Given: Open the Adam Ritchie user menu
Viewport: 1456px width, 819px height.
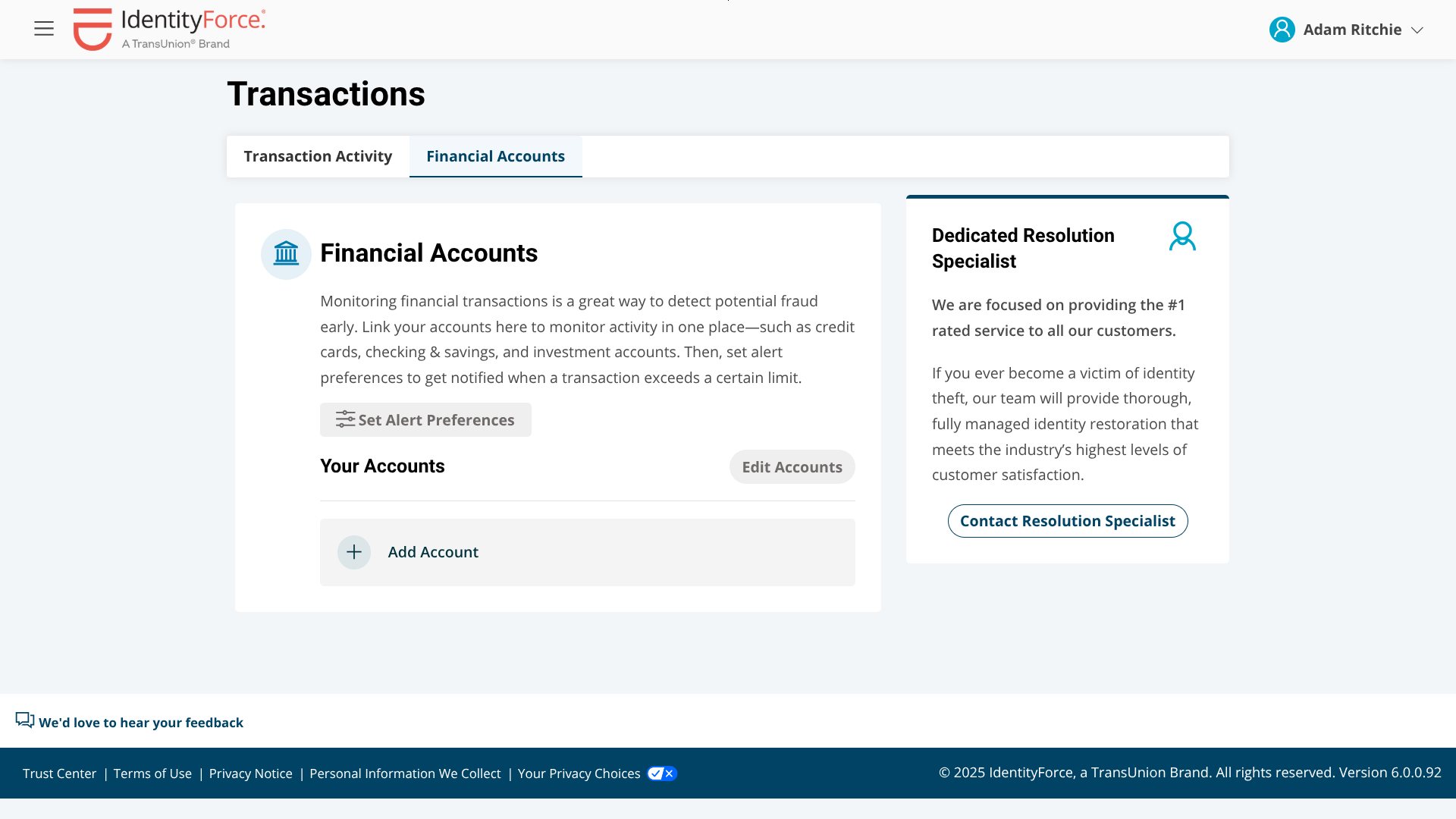Looking at the screenshot, I should click(1347, 30).
